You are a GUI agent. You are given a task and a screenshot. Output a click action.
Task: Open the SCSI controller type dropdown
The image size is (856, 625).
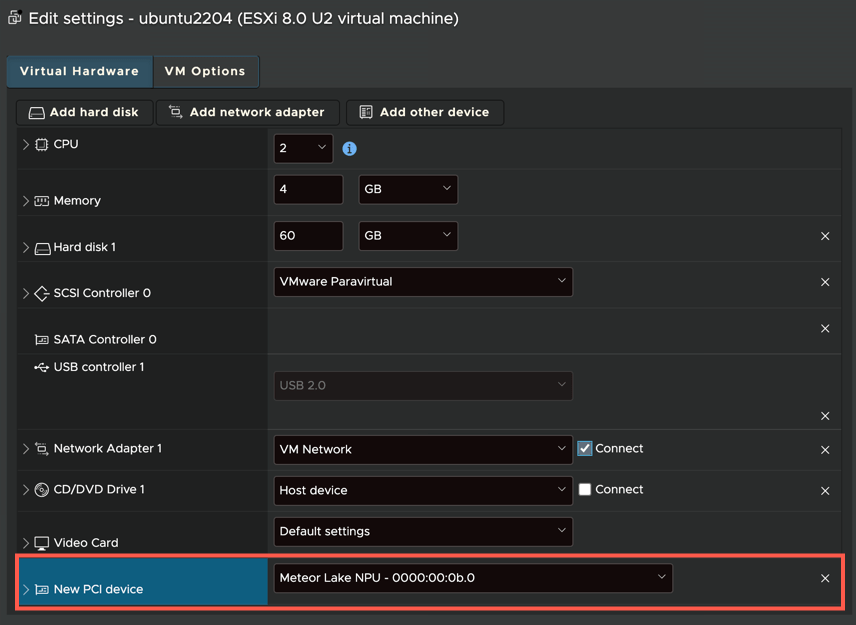pos(423,282)
